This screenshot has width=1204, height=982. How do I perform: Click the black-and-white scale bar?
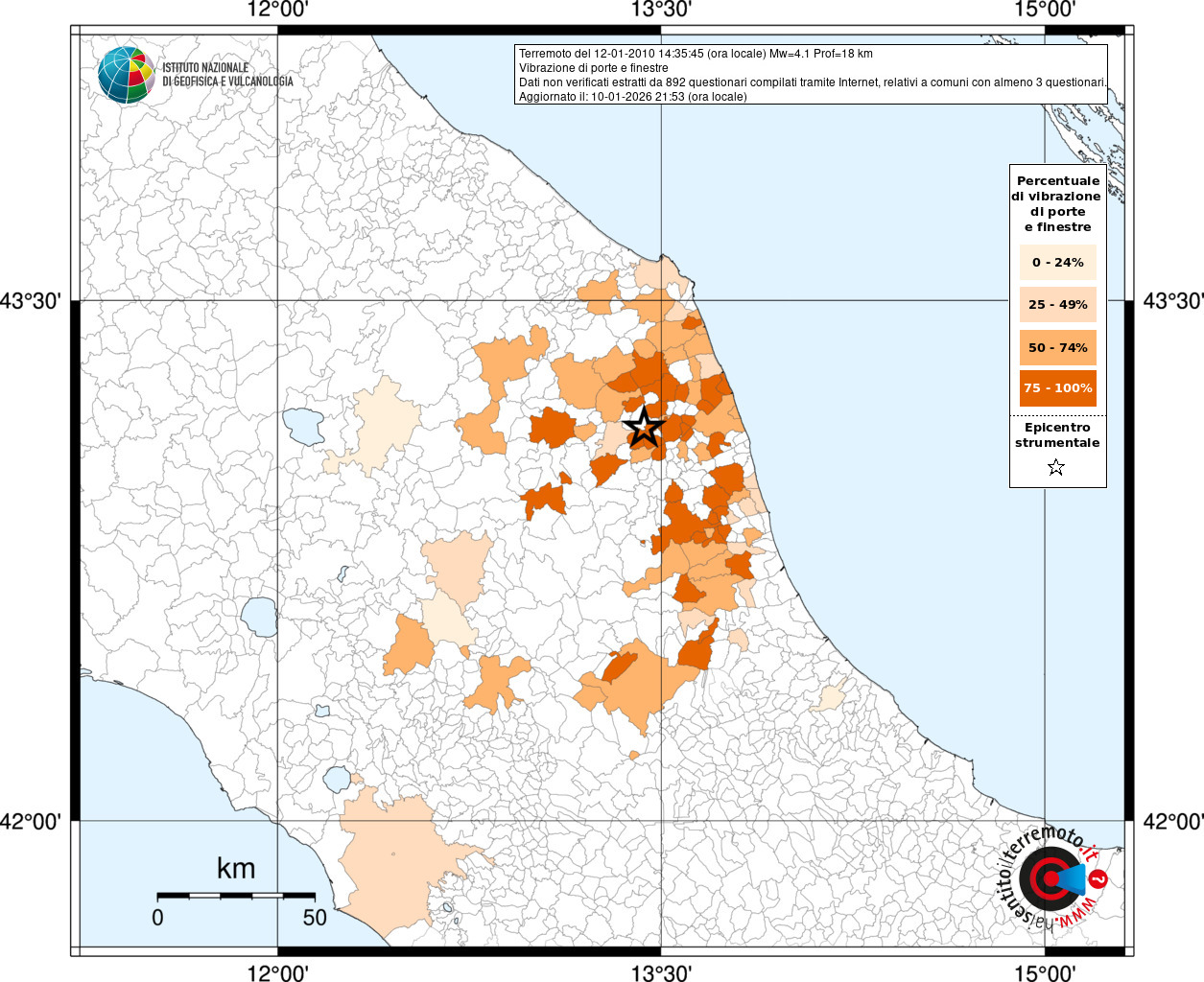point(236,896)
